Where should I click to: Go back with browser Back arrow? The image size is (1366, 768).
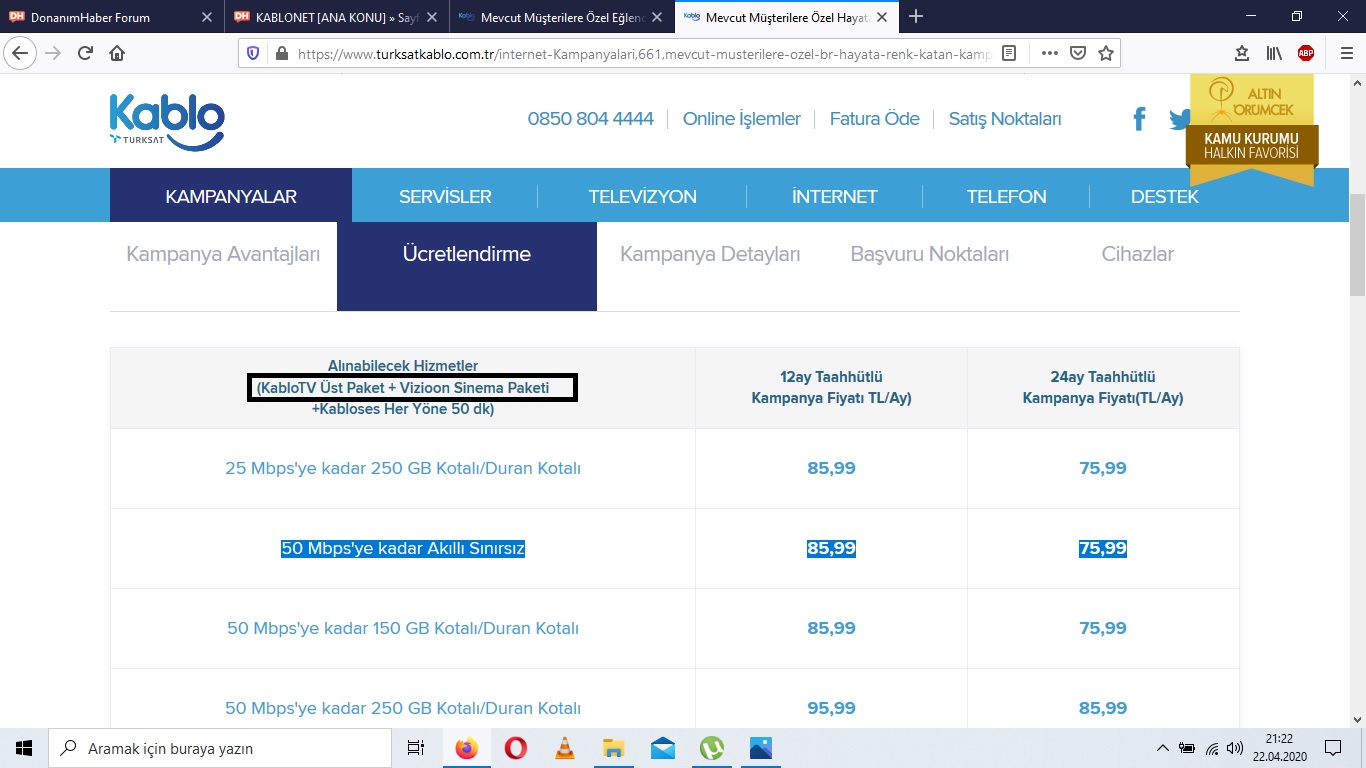coord(21,53)
